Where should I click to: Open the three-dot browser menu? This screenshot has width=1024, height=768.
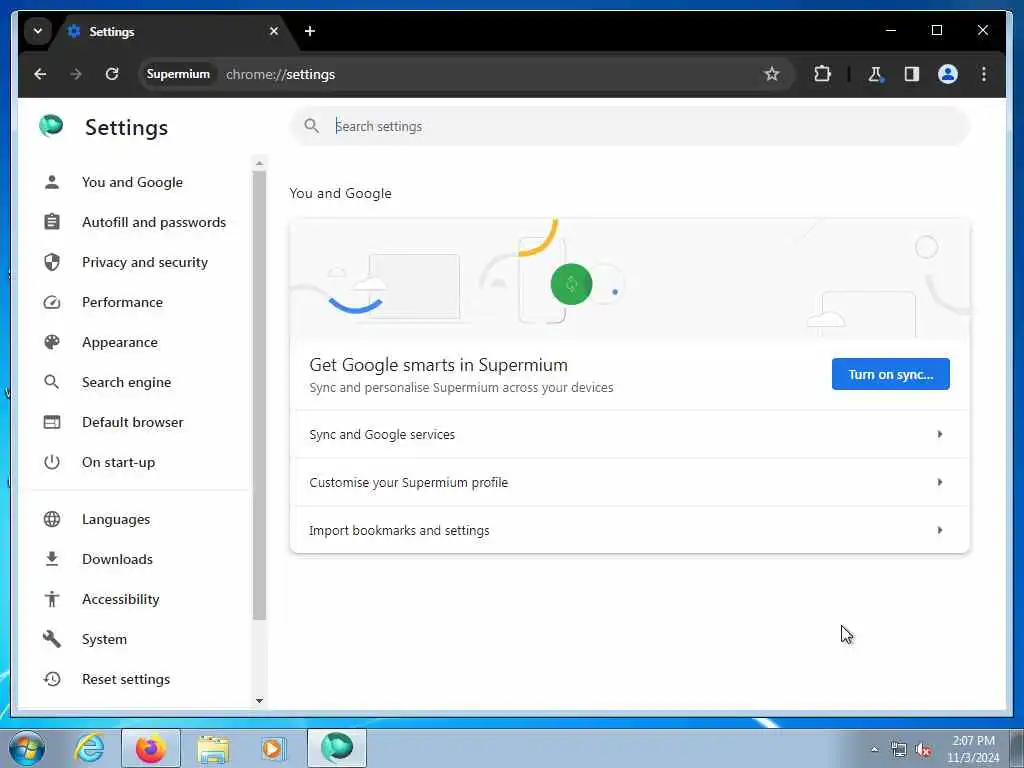[984, 74]
